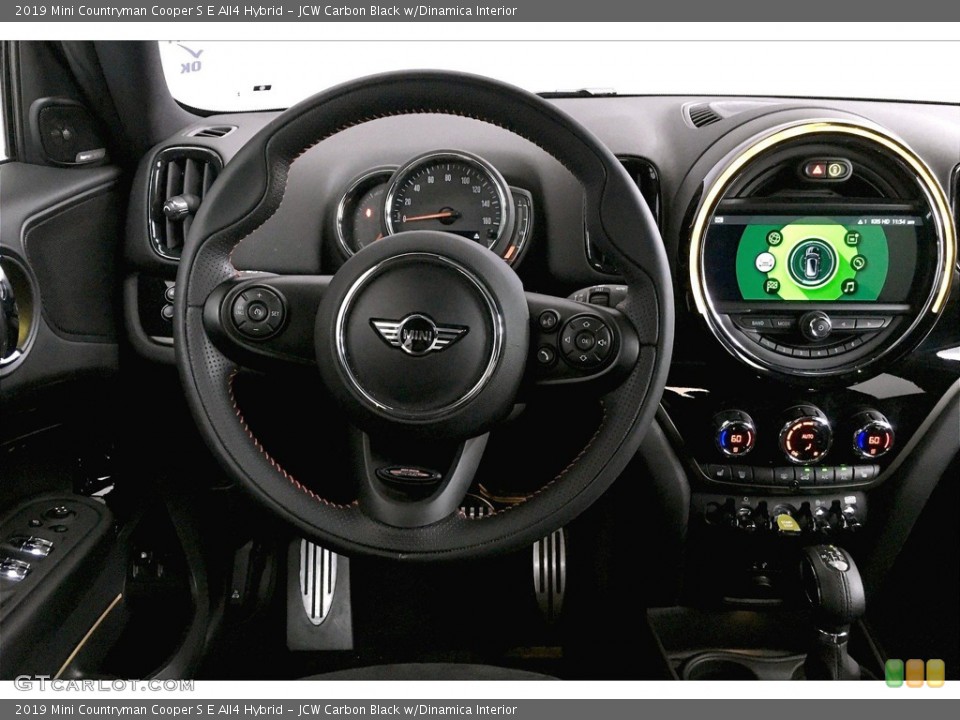Push the driver seat heating button
960x720 pixels.
tap(721, 473)
